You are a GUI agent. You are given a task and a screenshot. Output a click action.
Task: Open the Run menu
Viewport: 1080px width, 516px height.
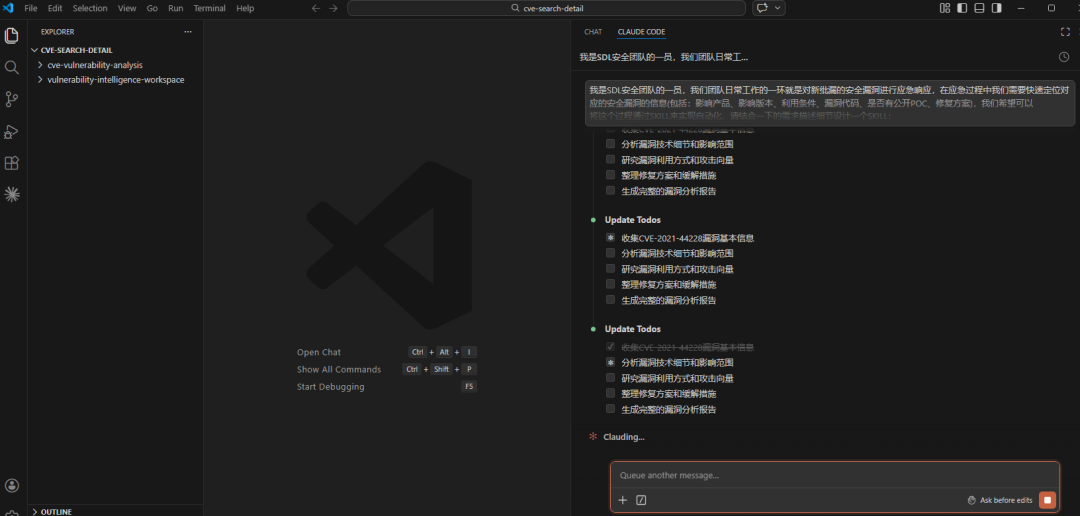click(x=176, y=8)
